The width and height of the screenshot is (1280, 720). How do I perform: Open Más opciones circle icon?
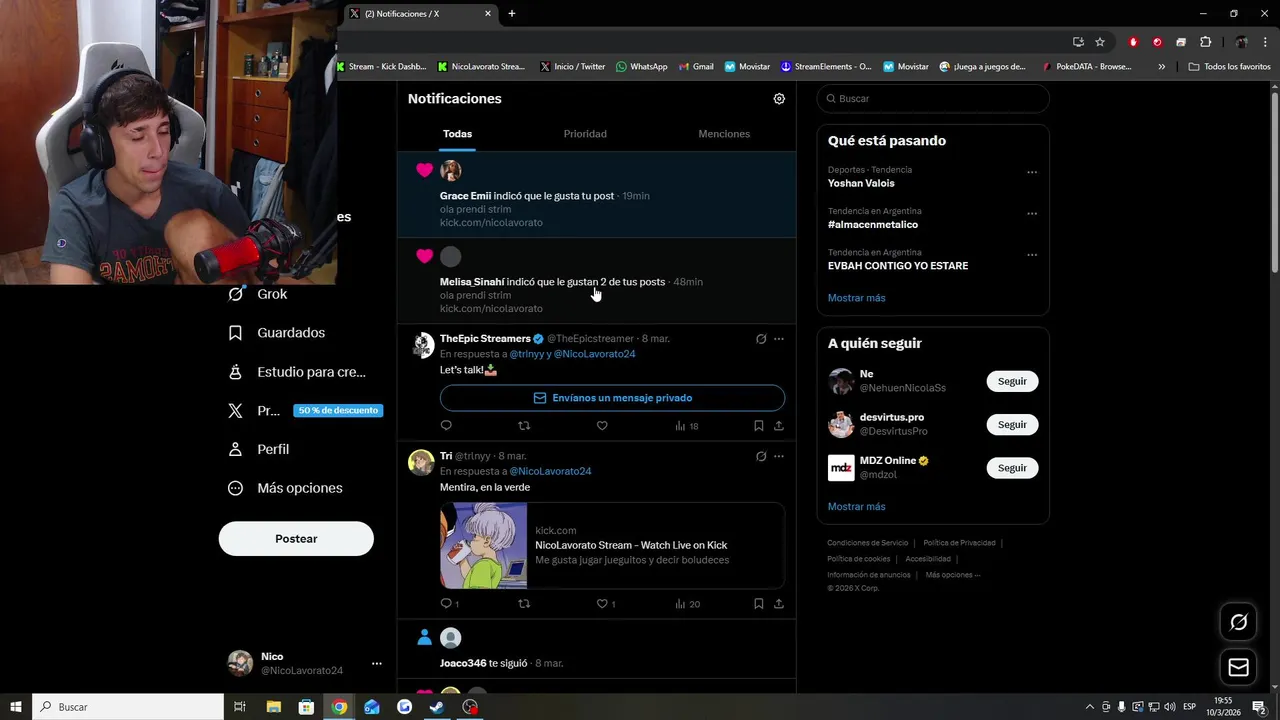pyautogui.click(x=236, y=488)
